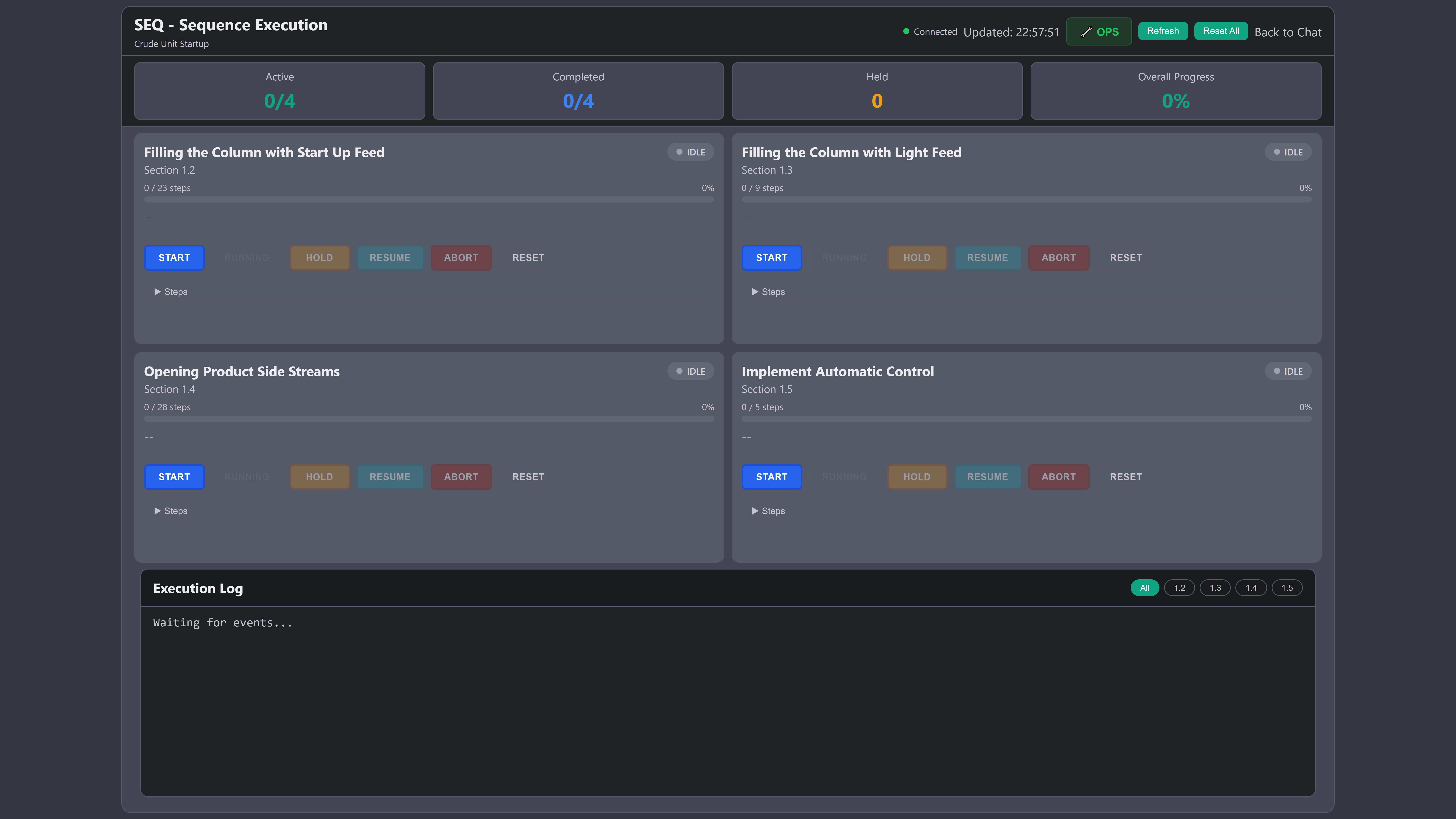The height and width of the screenshot is (819, 1456).
Task: Click the '0 / 9 steps' counter text
Action: 763,188
